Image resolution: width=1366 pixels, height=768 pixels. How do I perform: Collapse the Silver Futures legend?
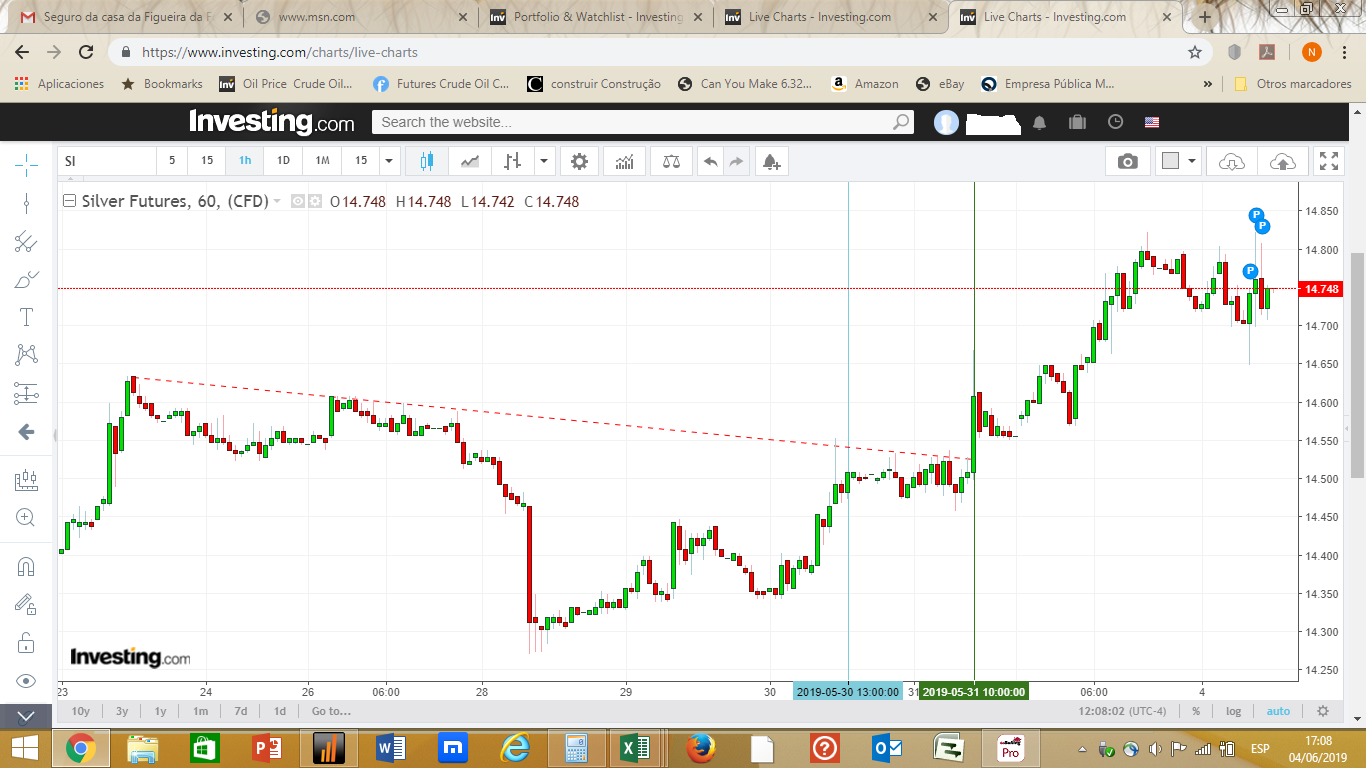[69, 201]
